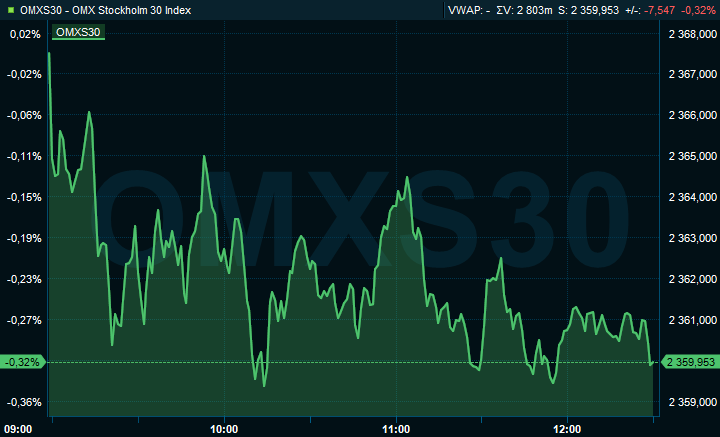Click the '11:00' time axis label
This screenshot has height=437, width=720.
tap(396, 429)
